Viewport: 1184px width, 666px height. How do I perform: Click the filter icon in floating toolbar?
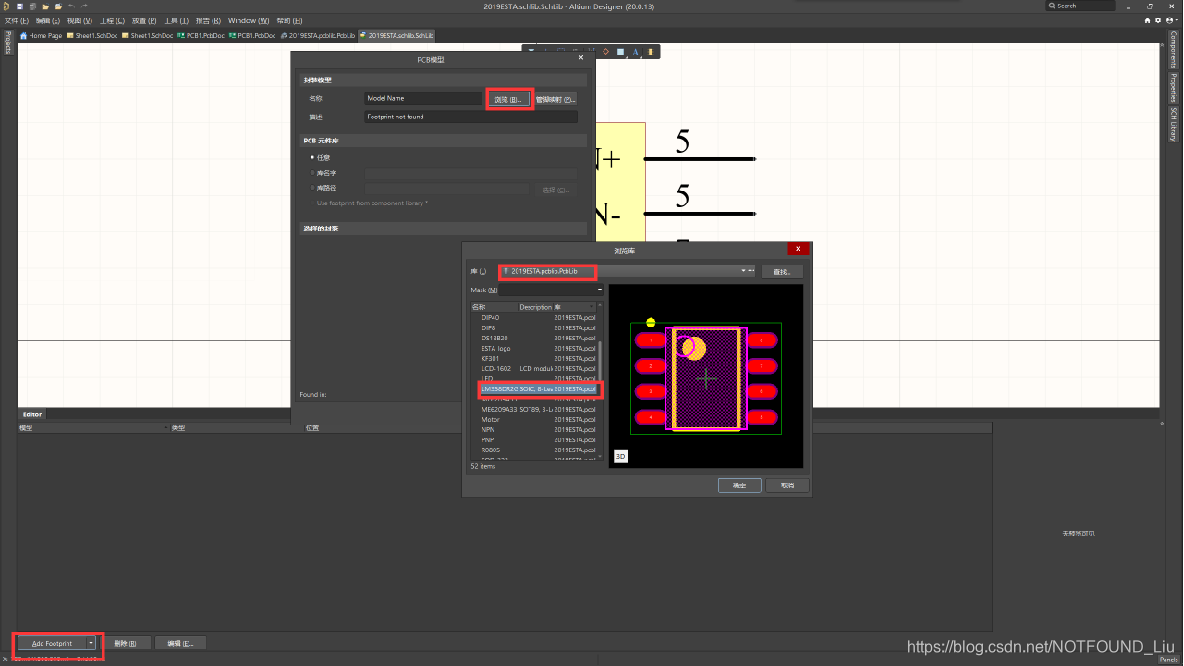coord(532,51)
